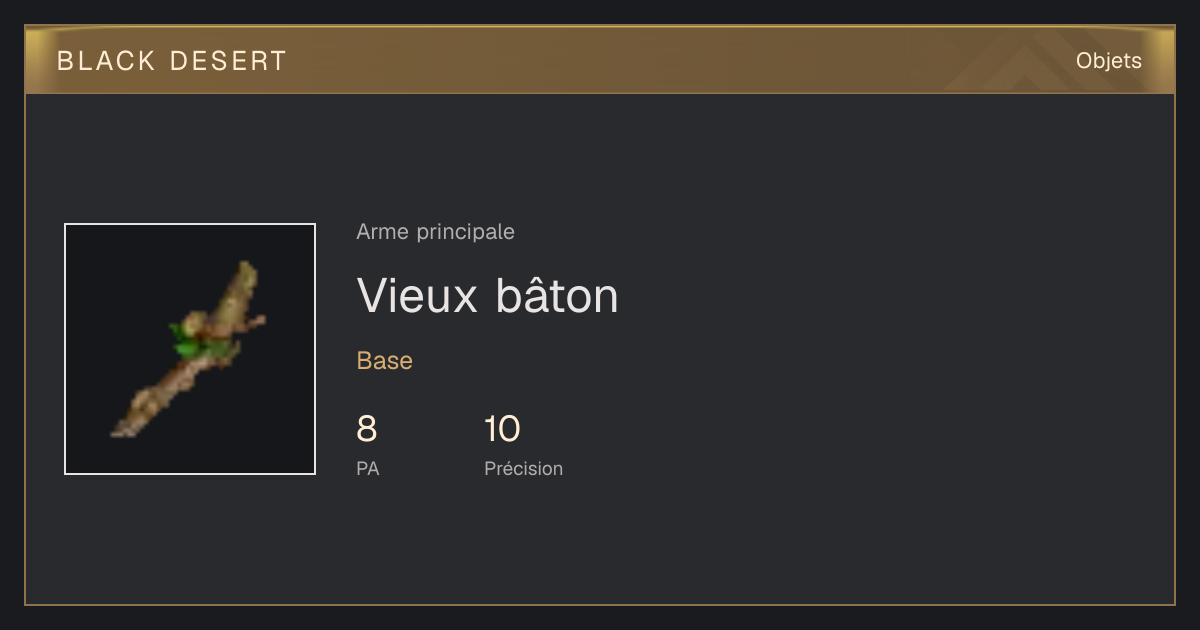Click the Vieux bâton item icon
The image size is (1200, 630).
(189, 349)
